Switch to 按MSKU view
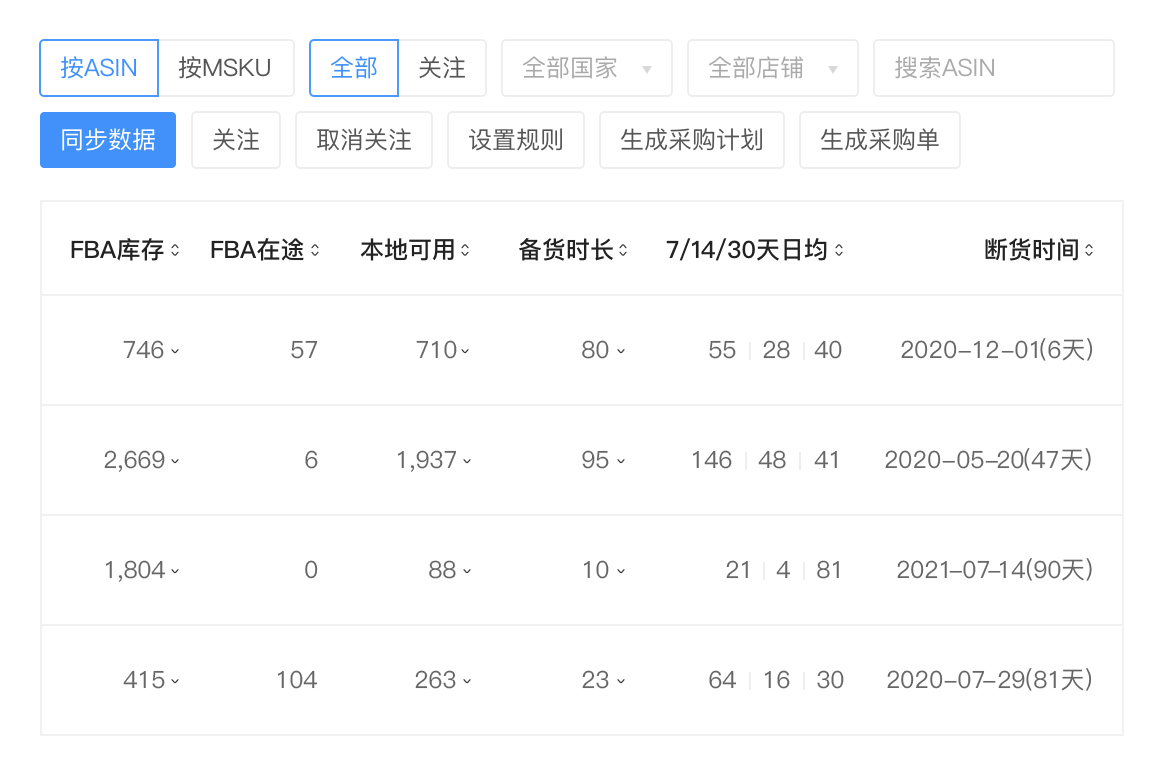Viewport: 1160px width, 776px height. 225,68
